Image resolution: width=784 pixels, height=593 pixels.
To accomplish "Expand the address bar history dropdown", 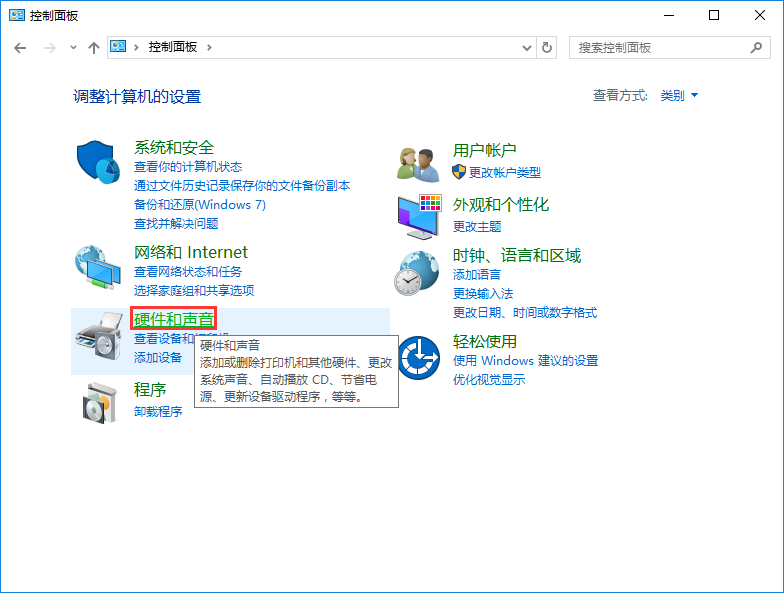I will 528,47.
